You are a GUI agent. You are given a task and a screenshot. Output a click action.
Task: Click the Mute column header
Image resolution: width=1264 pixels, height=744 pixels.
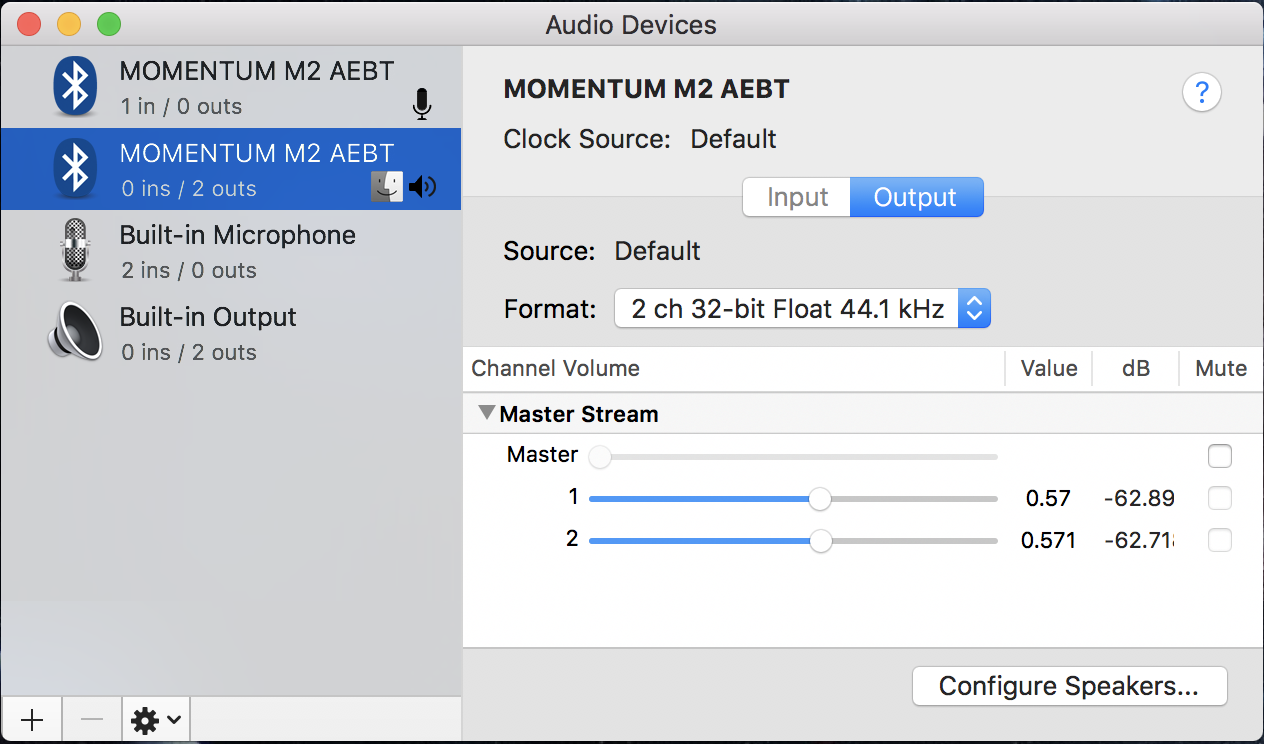pyautogui.click(x=1221, y=368)
